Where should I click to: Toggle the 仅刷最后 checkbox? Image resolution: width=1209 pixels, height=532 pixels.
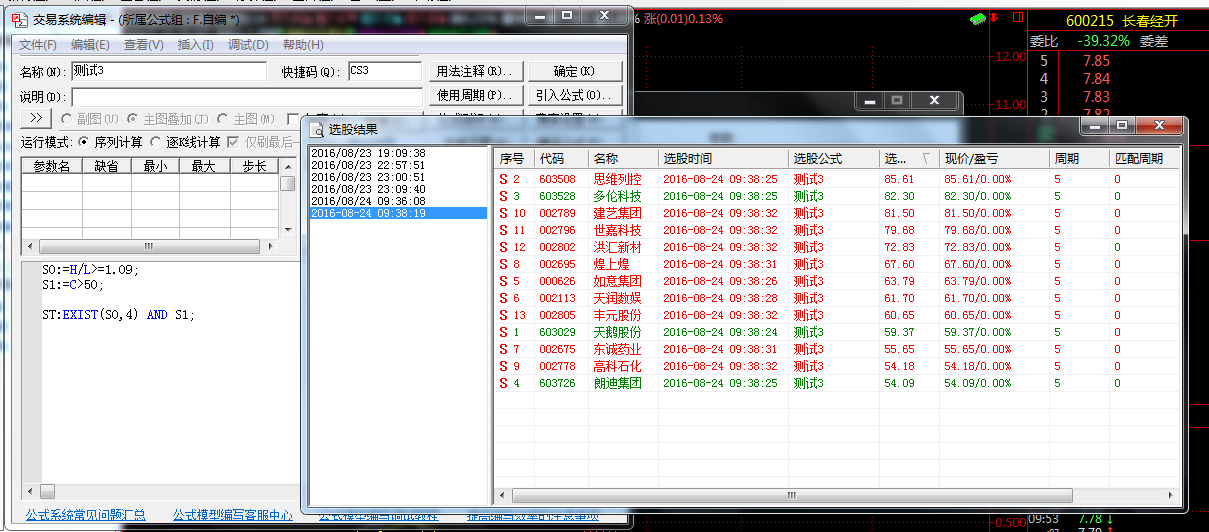coord(234,142)
